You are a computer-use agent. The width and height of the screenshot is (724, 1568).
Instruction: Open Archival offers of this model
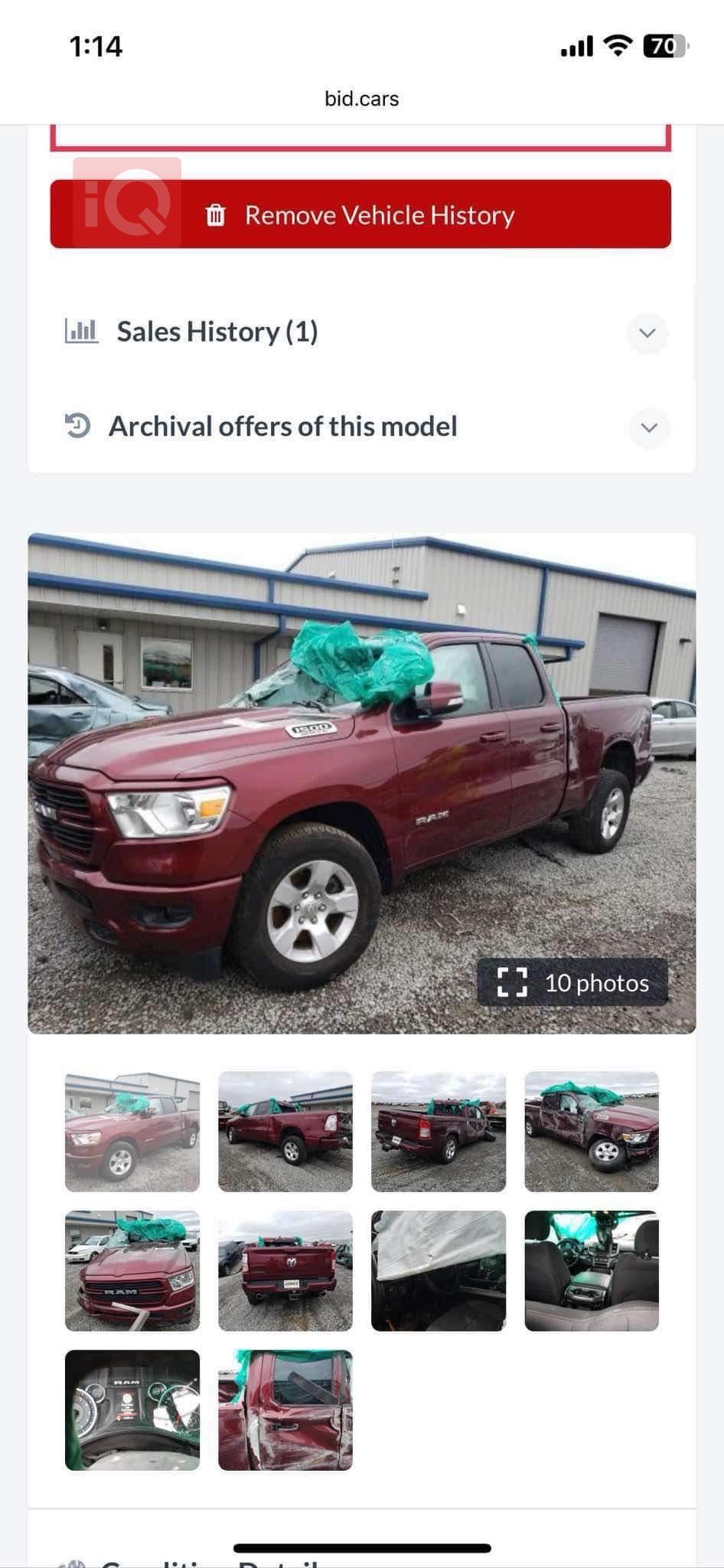click(x=283, y=426)
